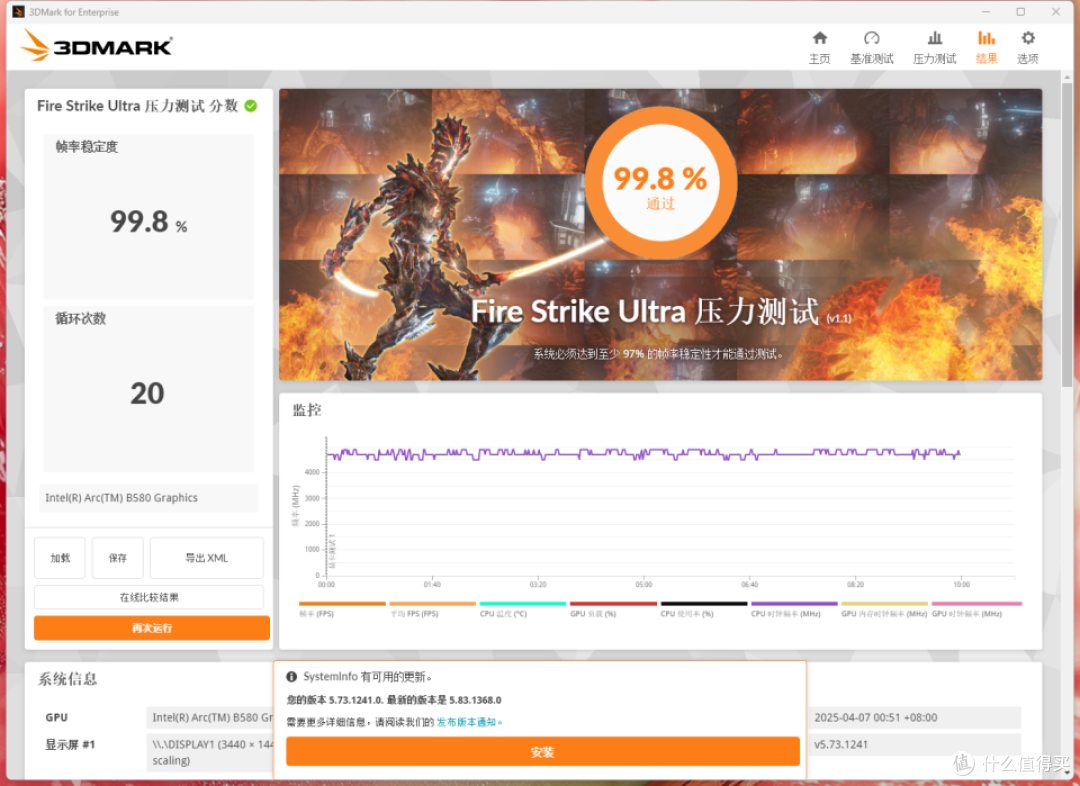Click the 显示屏 #1 row label

click(x=70, y=744)
